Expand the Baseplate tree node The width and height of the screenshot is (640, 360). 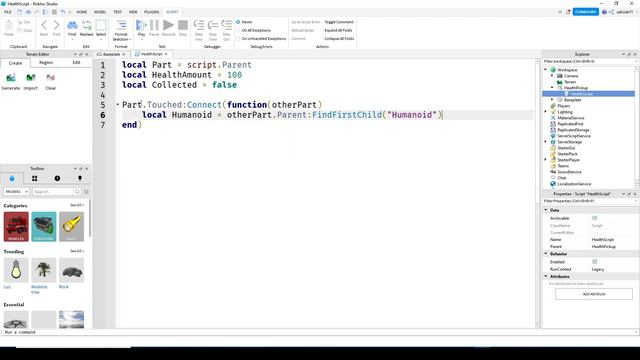point(552,100)
